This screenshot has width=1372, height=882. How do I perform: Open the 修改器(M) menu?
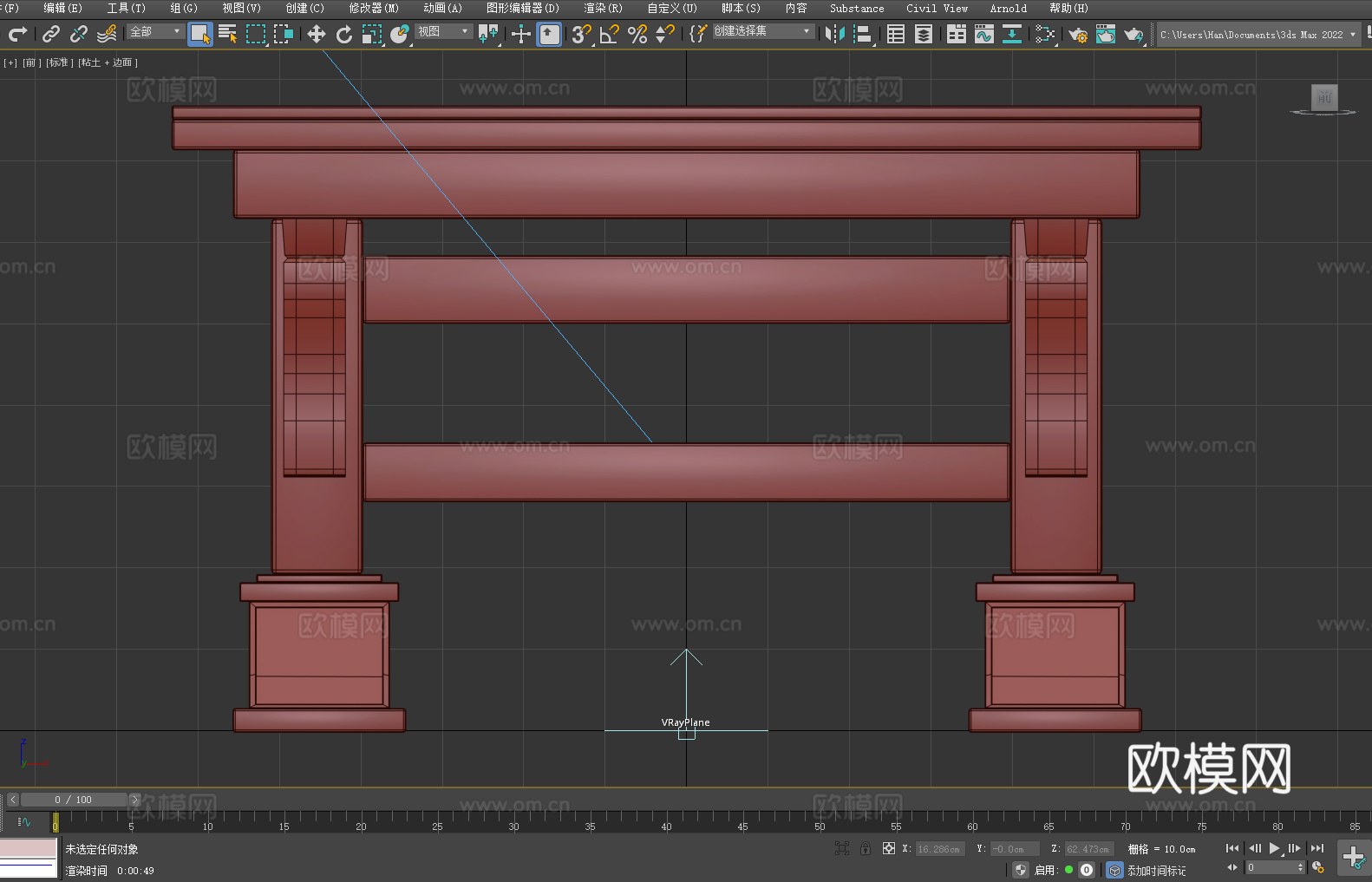(x=374, y=8)
